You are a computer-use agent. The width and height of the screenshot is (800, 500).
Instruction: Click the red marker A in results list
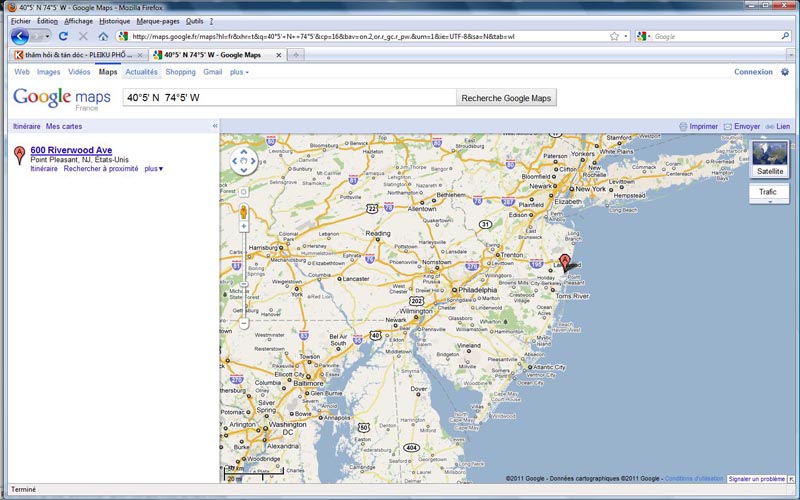(19, 155)
